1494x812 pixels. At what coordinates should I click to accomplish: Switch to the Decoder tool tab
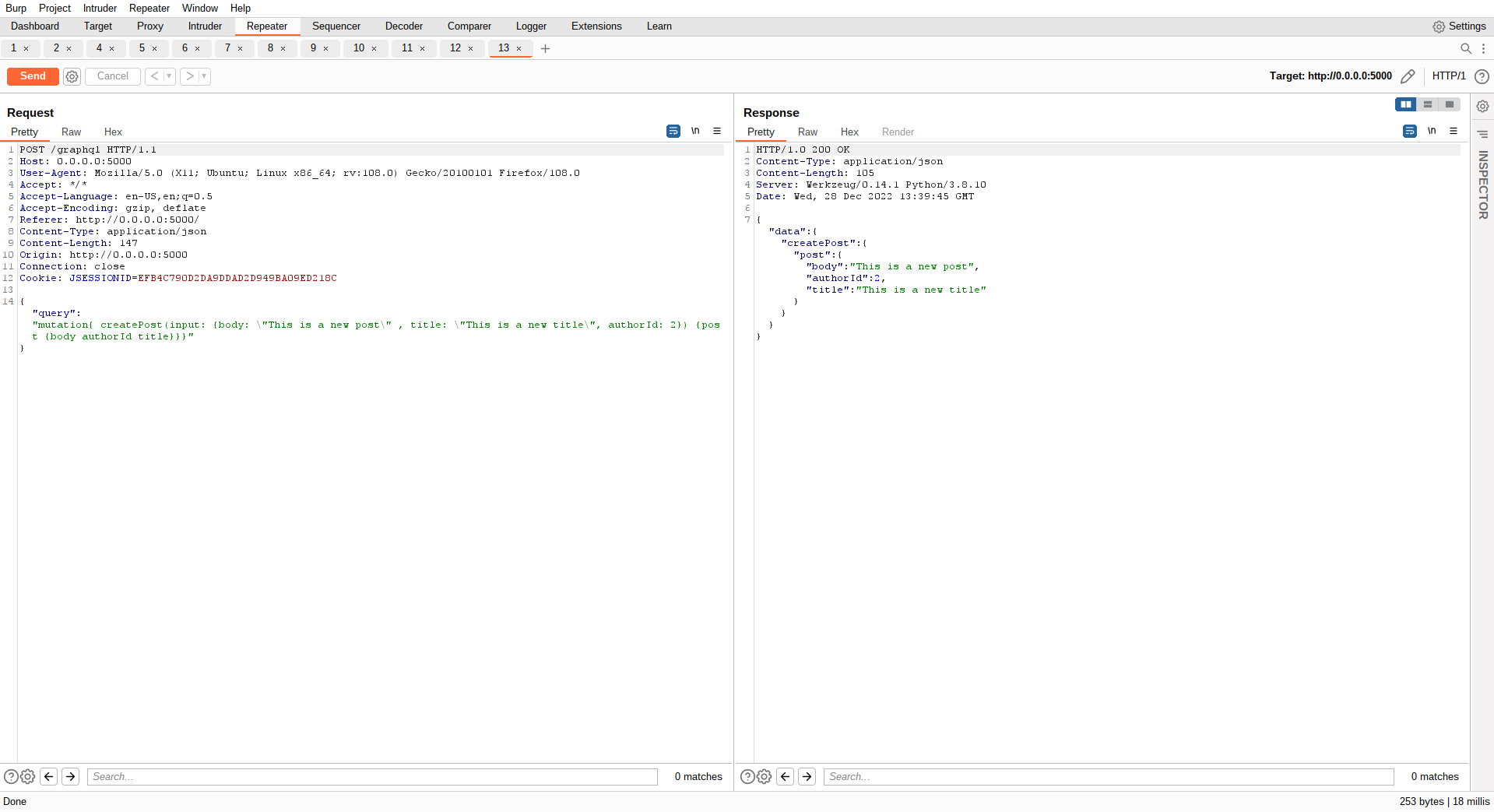pos(404,26)
